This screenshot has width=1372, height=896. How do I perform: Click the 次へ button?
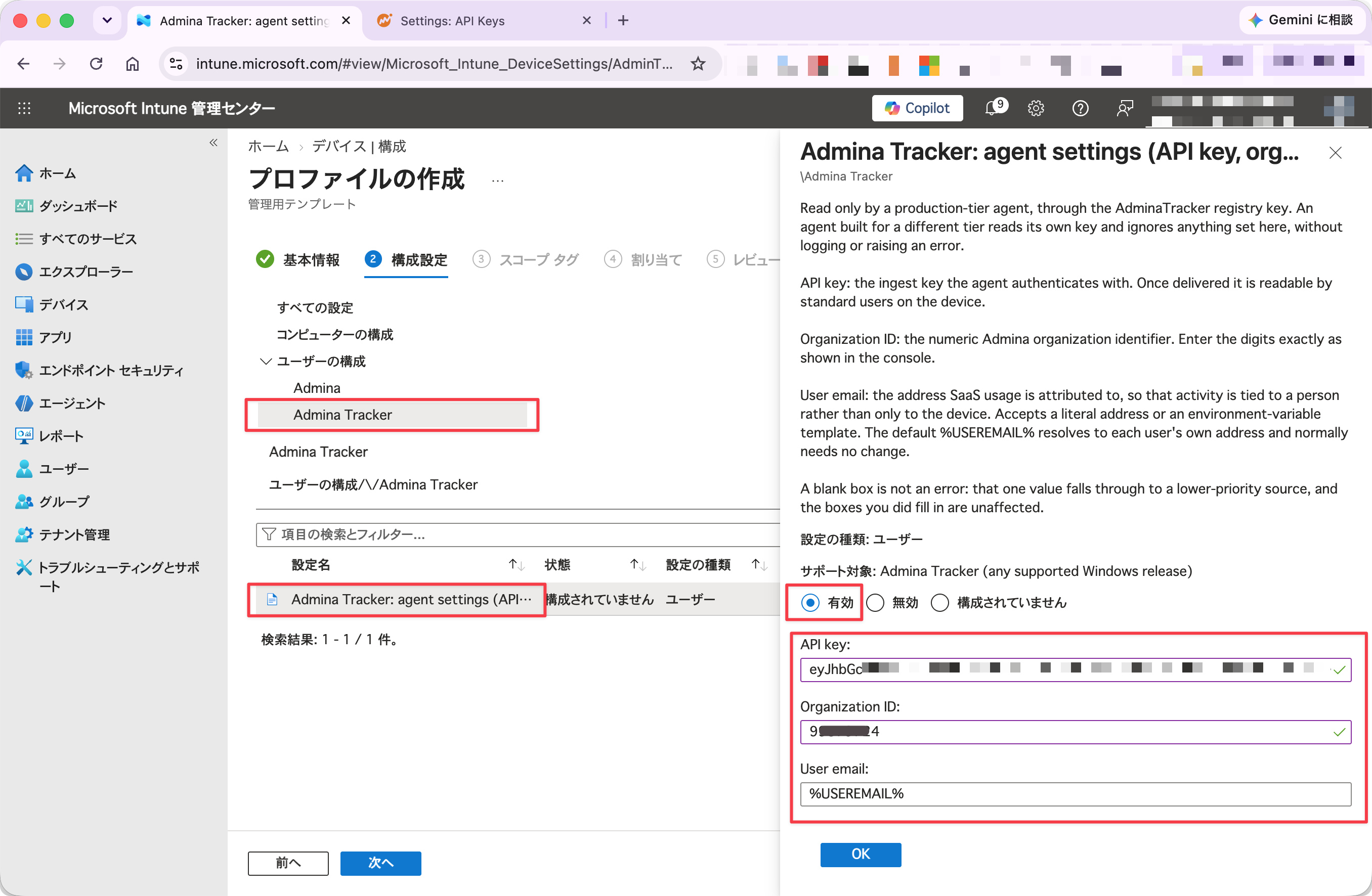tap(380, 863)
